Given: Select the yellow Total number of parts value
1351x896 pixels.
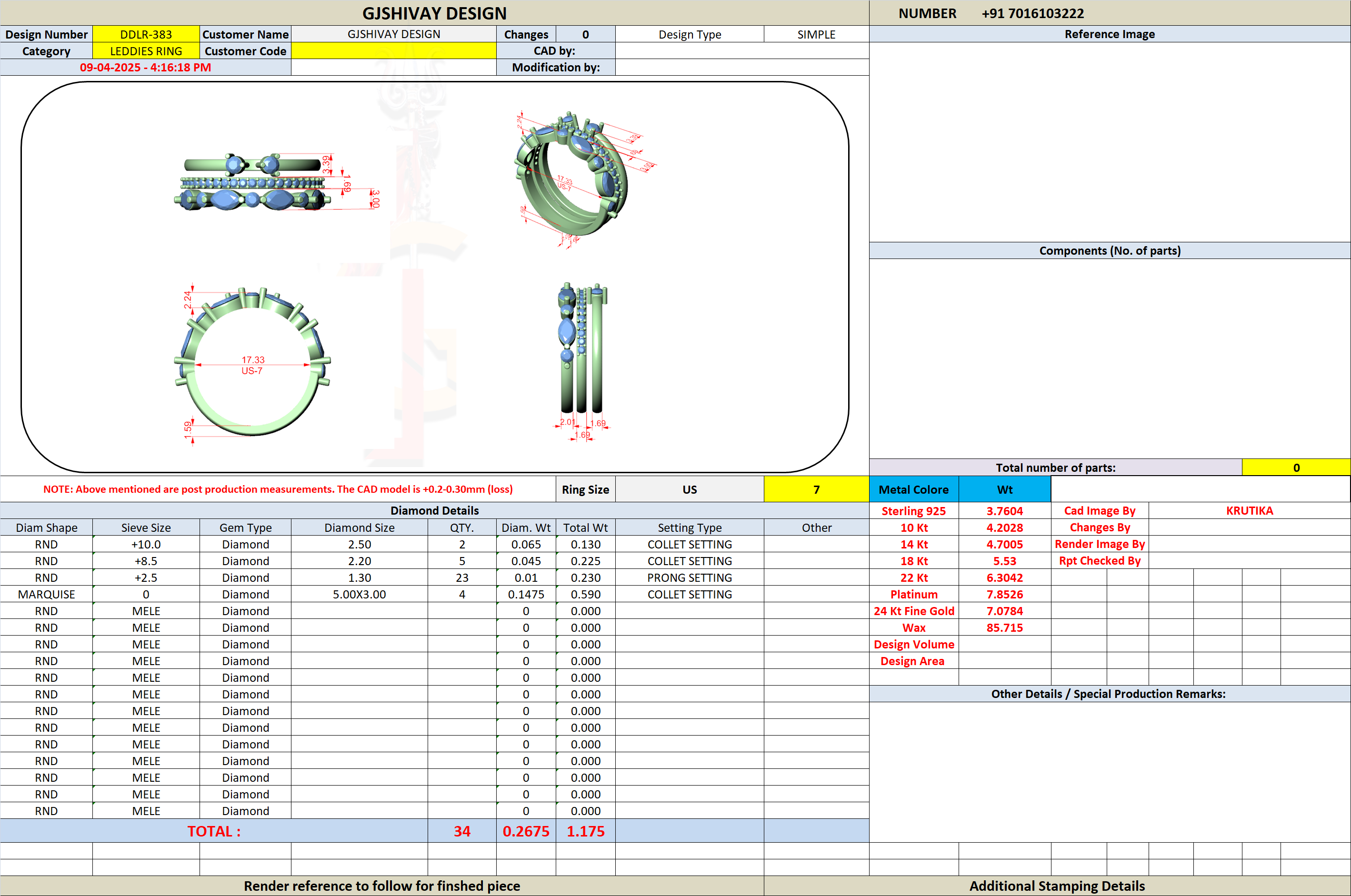Looking at the screenshot, I should click(x=1296, y=468).
